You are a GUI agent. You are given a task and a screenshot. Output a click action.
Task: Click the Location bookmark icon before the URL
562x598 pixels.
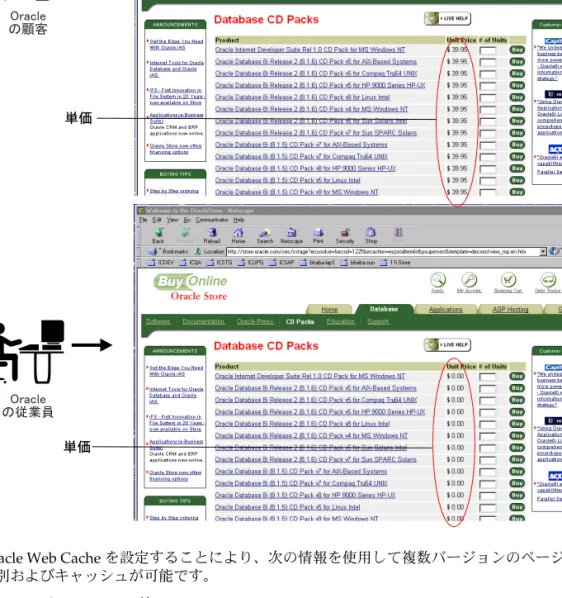(x=198, y=251)
